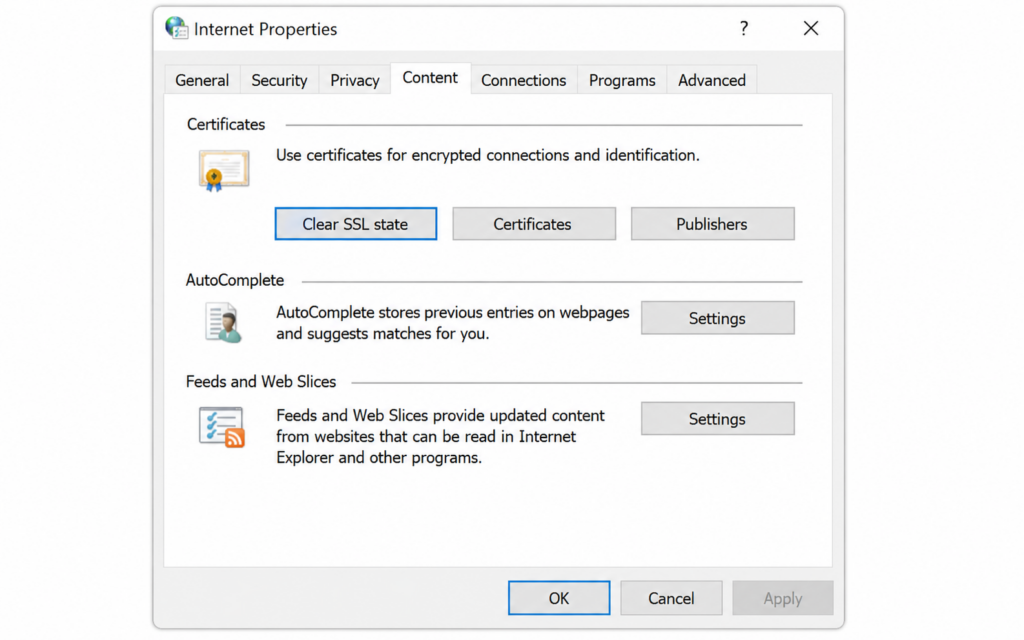This screenshot has height=640, width=1024.
Task: Click the AutoComplete person document icon
Action: (223, 323)
